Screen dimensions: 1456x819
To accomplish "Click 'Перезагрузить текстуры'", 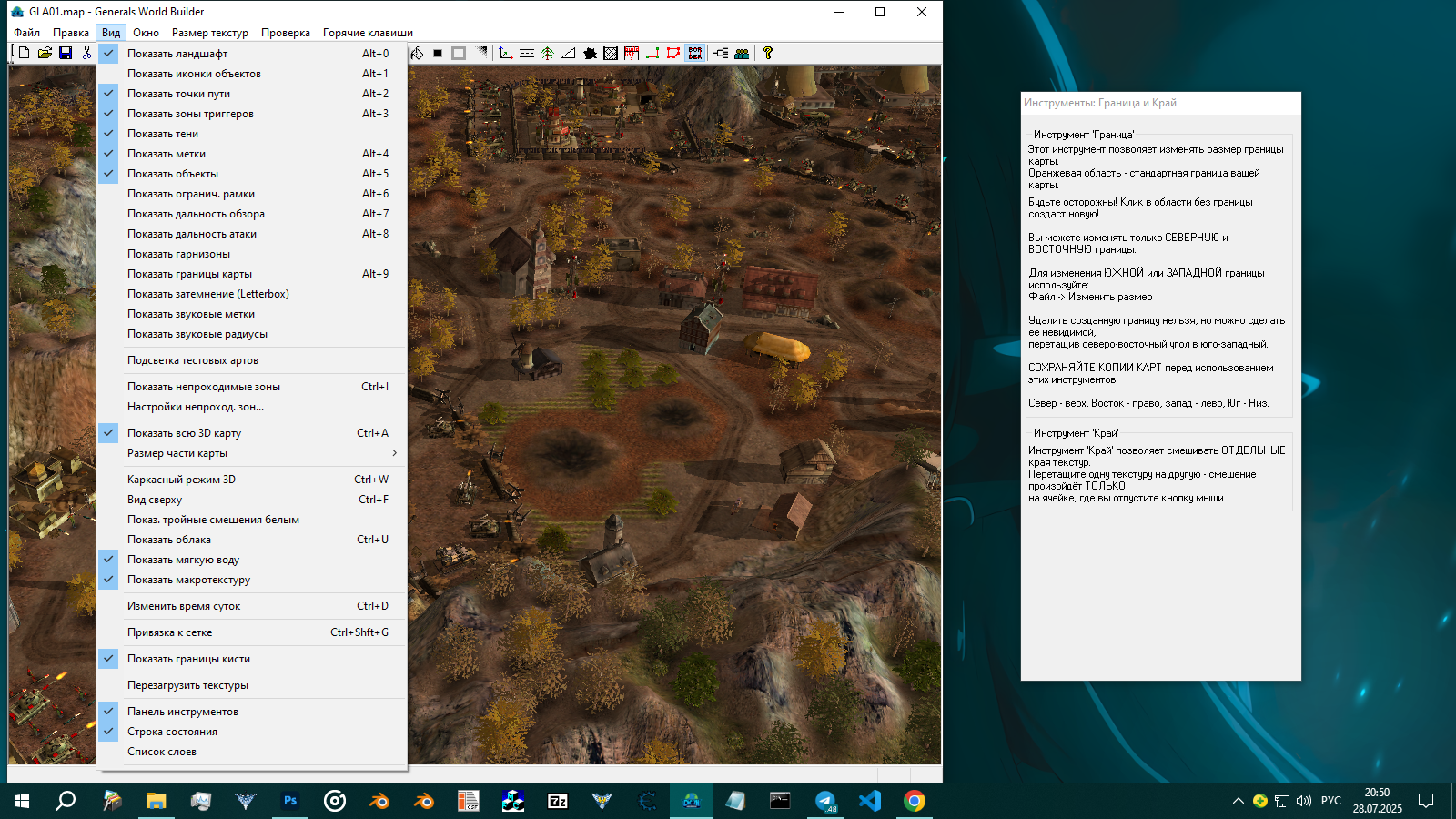I will point(252,685).
